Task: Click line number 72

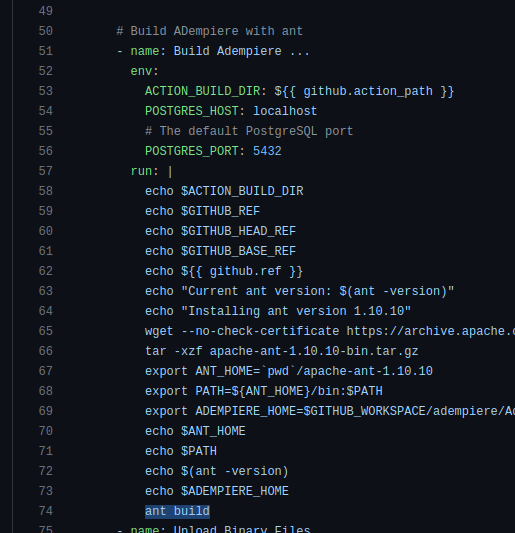Action: (46, 471)
